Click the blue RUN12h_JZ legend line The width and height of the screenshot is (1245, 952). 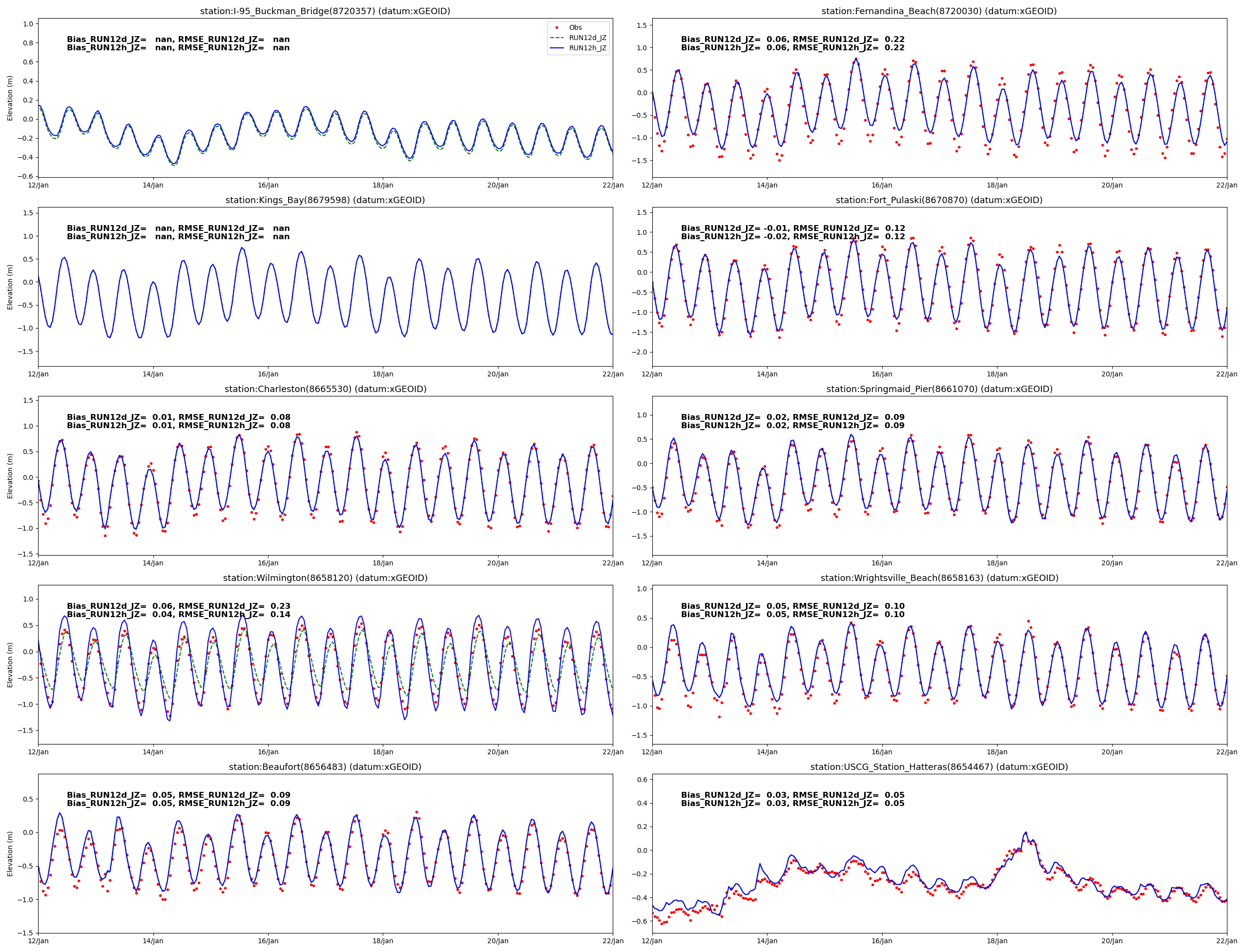557,48
